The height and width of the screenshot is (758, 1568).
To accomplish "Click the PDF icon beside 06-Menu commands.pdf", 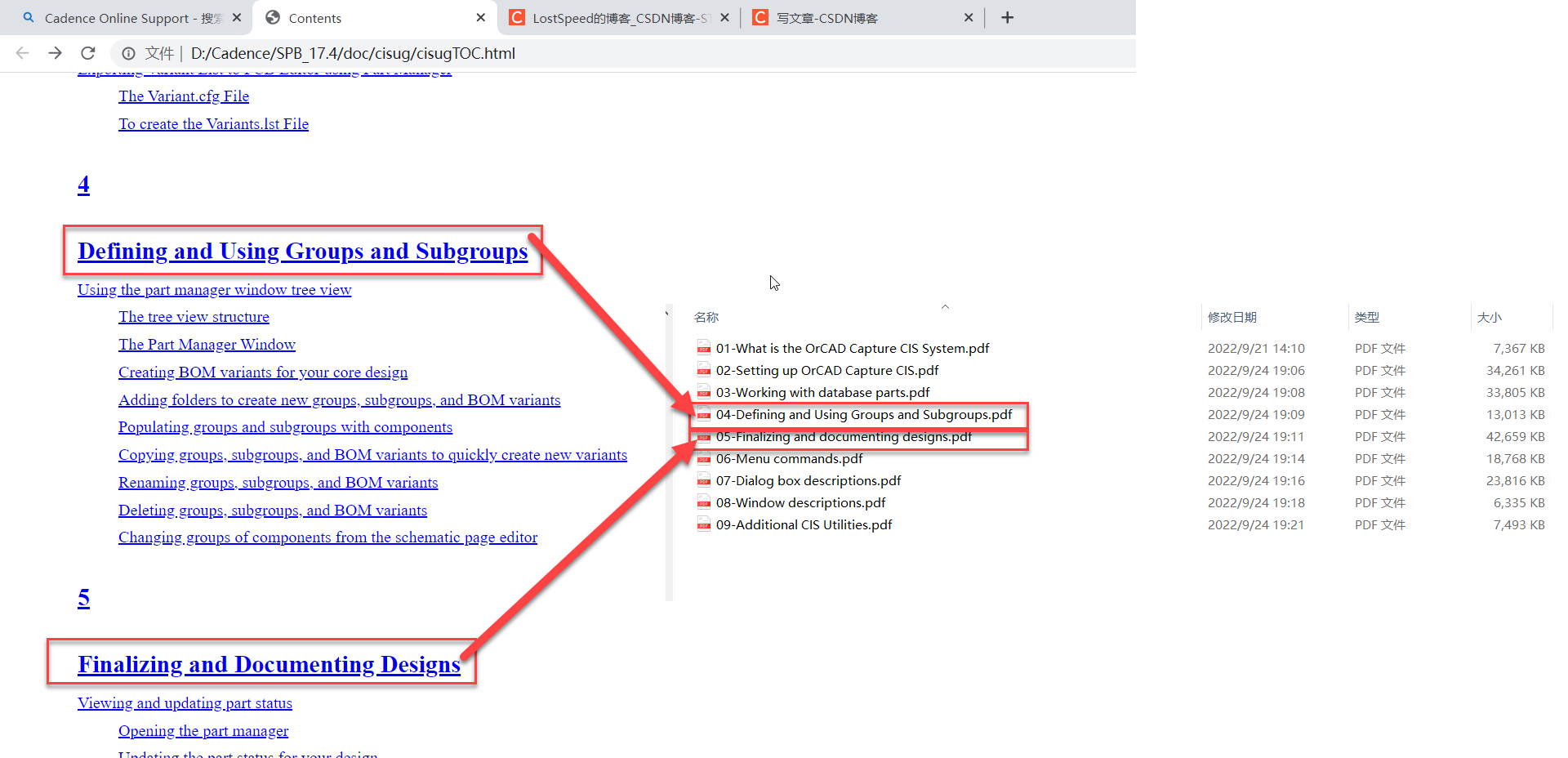I will [x=704, y=458].
